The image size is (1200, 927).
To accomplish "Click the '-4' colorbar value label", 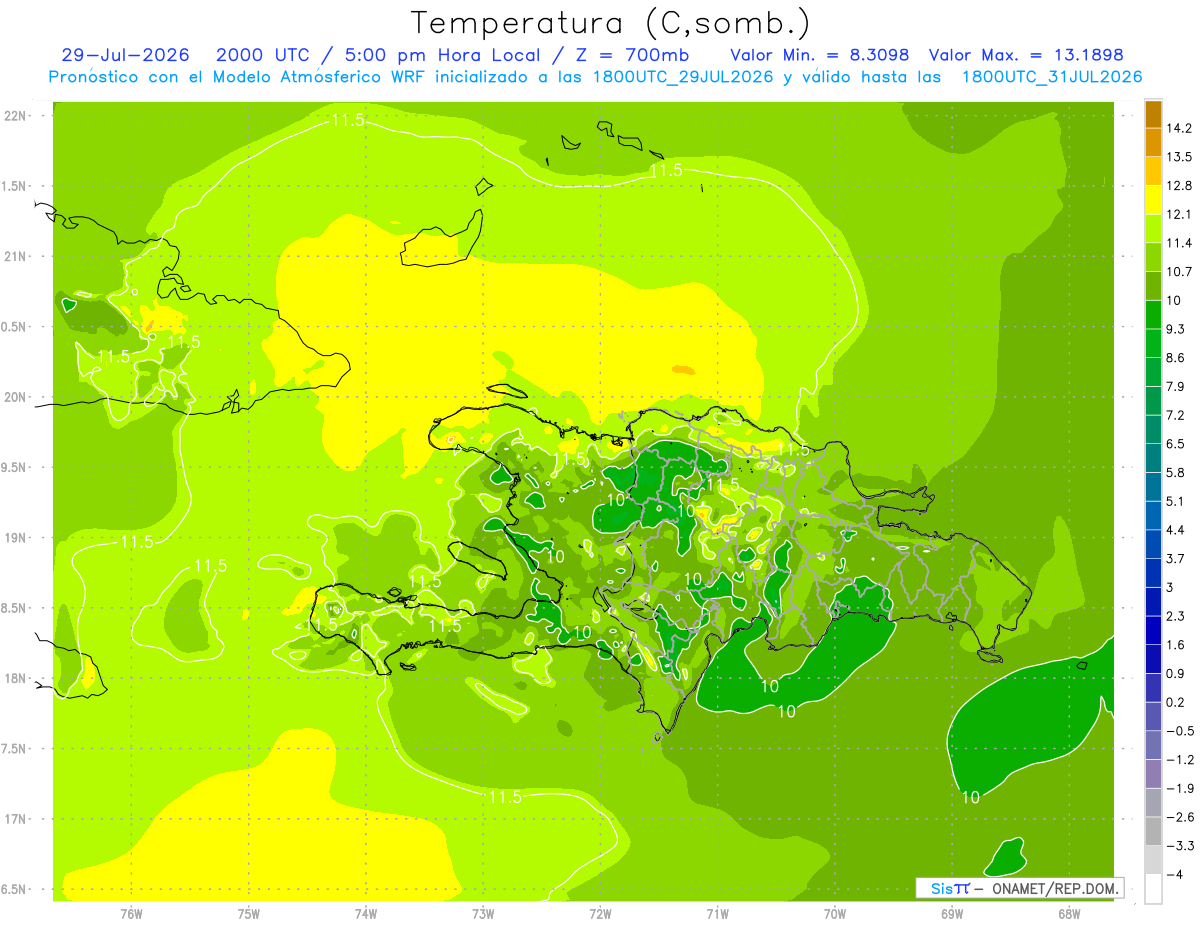I will point(1174,874).
